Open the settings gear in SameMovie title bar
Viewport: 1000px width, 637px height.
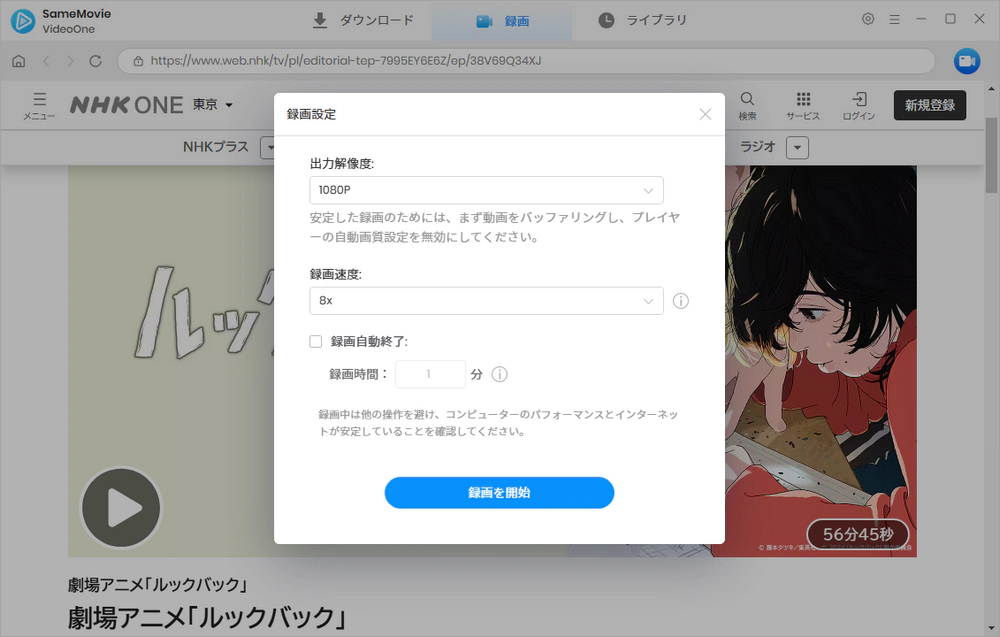pos(869,18)
